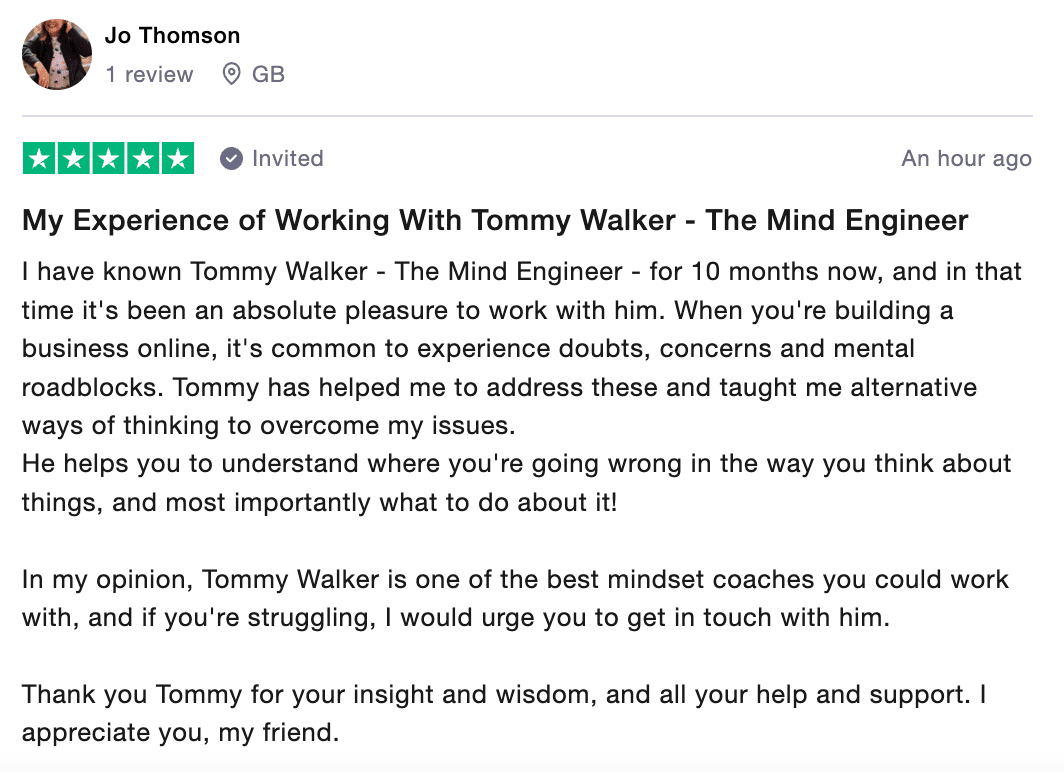
Task: Click the location pin icon
Action: (231, 74)
